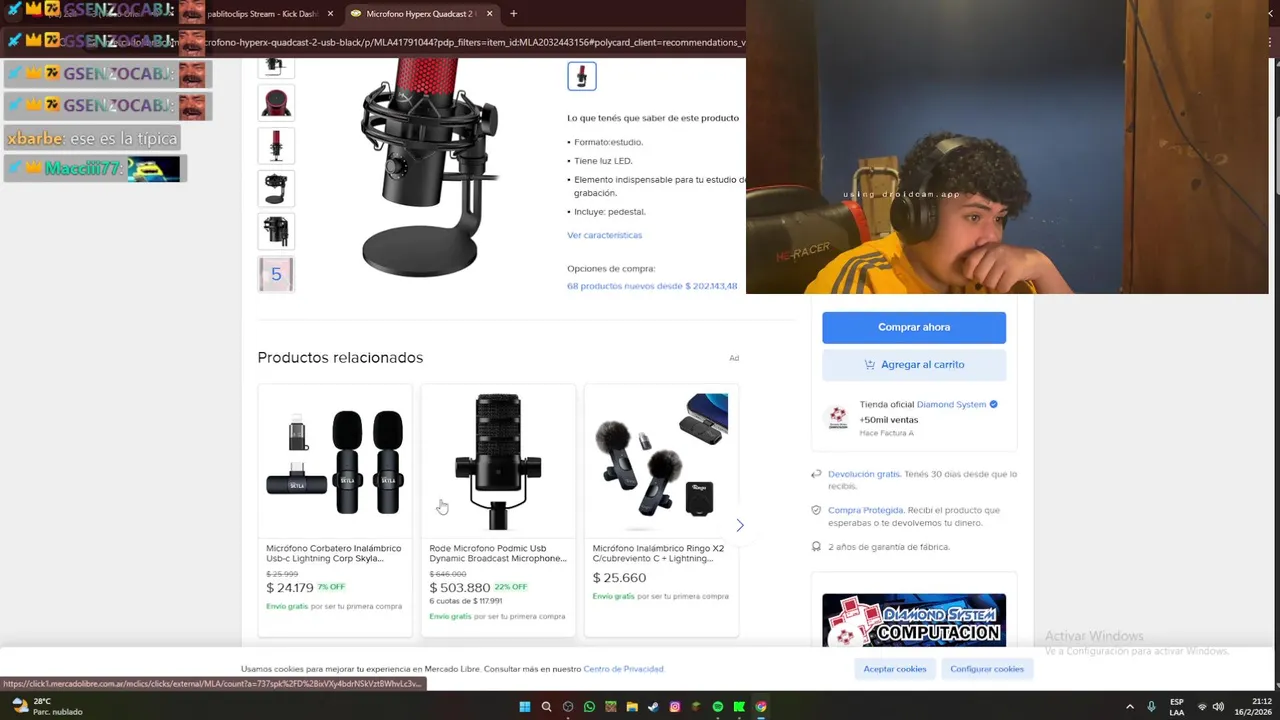Open 68 productos nuevos link
The image size is (1280, 720).
tap(652, 286)
